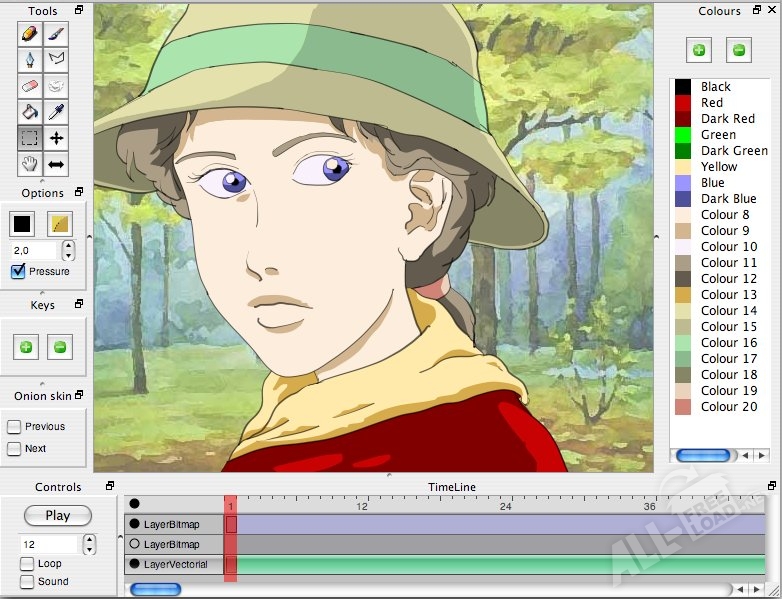This screenshot has width=782, height=599.
Task: Pick the Eyedropper tool
Action: click(x=57, y=112)
